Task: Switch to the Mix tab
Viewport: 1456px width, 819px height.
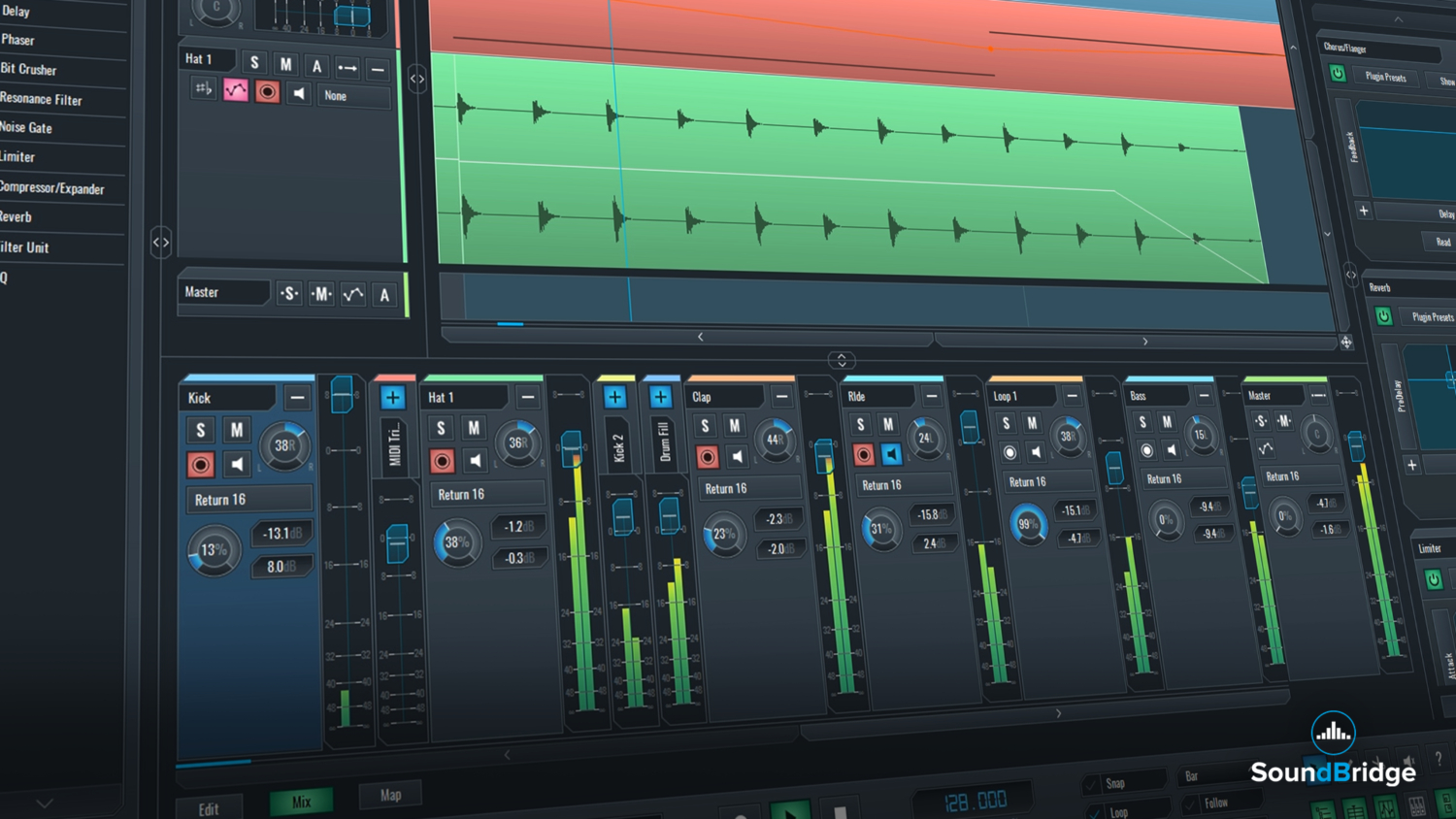Action: tap(301, 801)
